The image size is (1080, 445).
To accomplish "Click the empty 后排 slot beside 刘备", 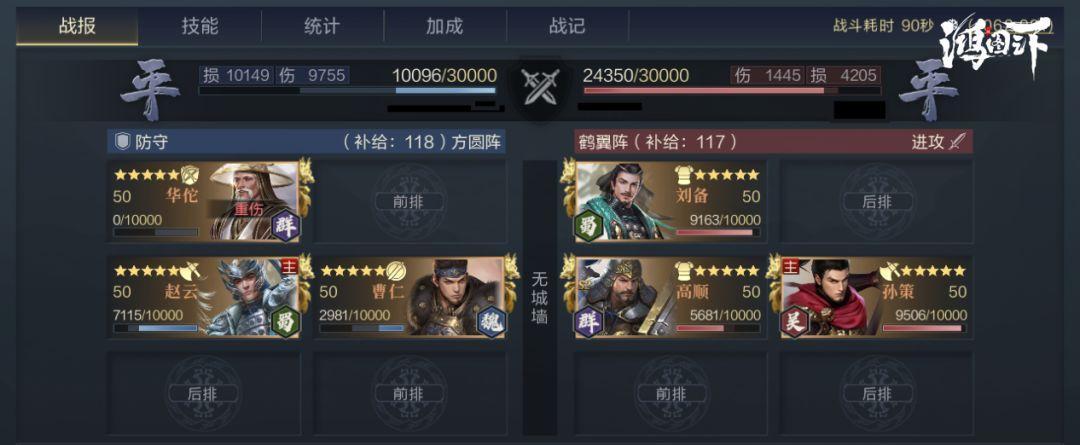I will 876,201.
